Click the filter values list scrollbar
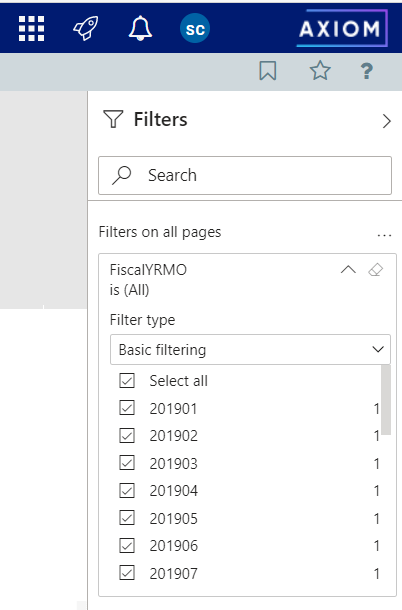Viewport: 402px width, 610px height. [x=386, y=400]
